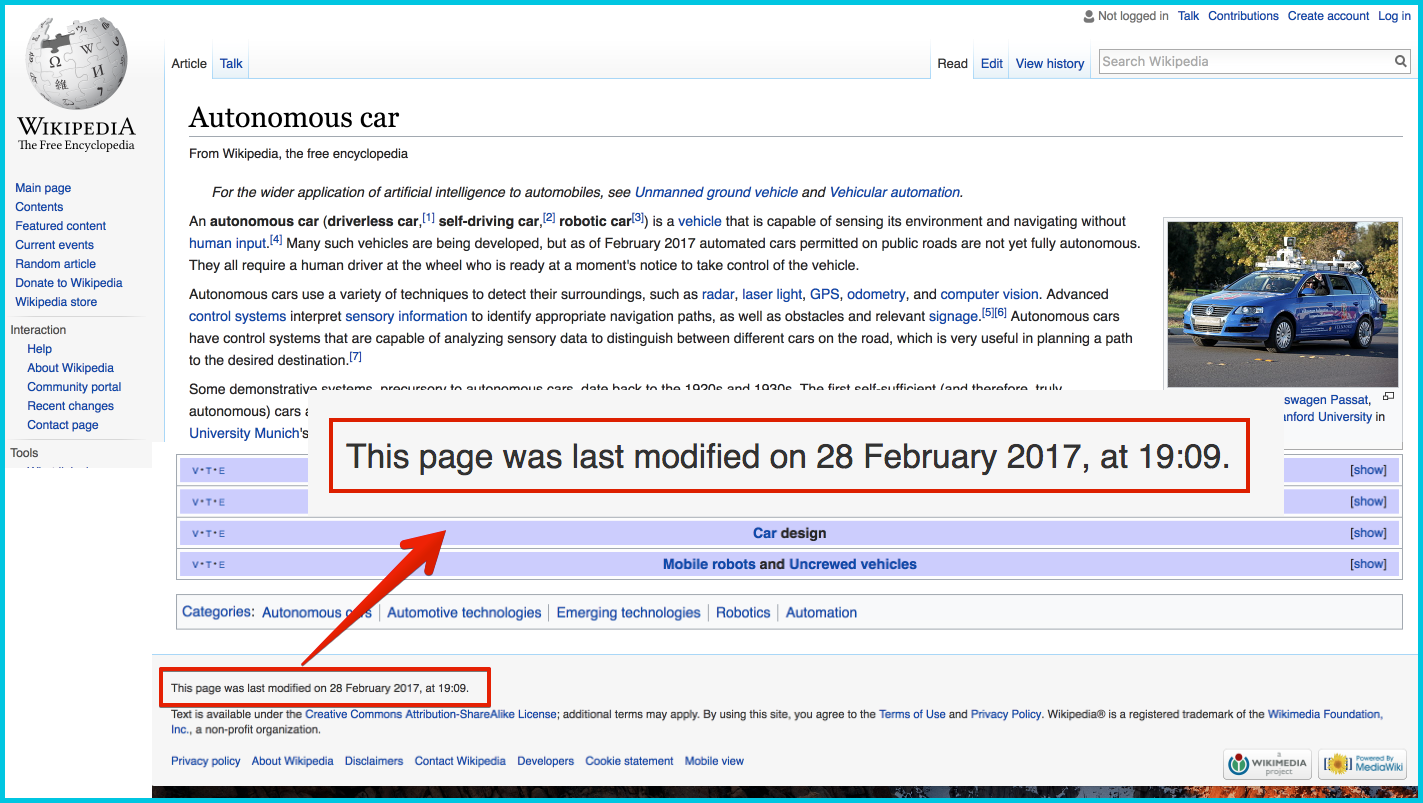Open Wikipedia store link

[56, 302]
